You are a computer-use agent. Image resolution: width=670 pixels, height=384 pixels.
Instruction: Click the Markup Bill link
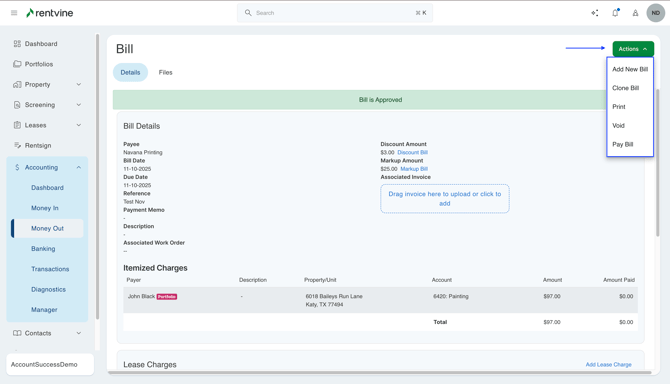414,169
